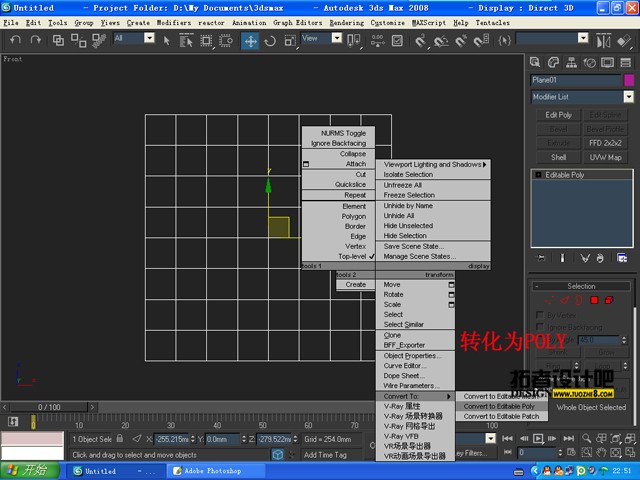Viewport: 640px width, 480px height.
Task: Open the Modify command panel tab
Action: point(553,62)
